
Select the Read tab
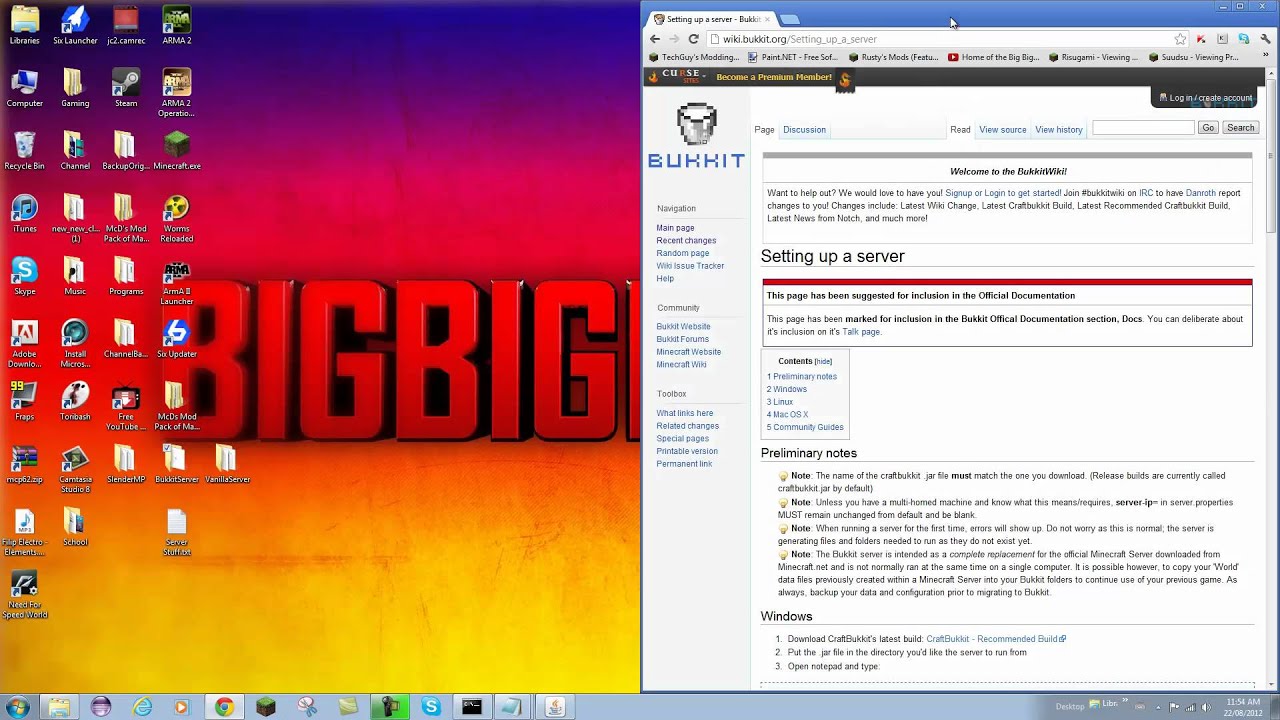point(960,130)
